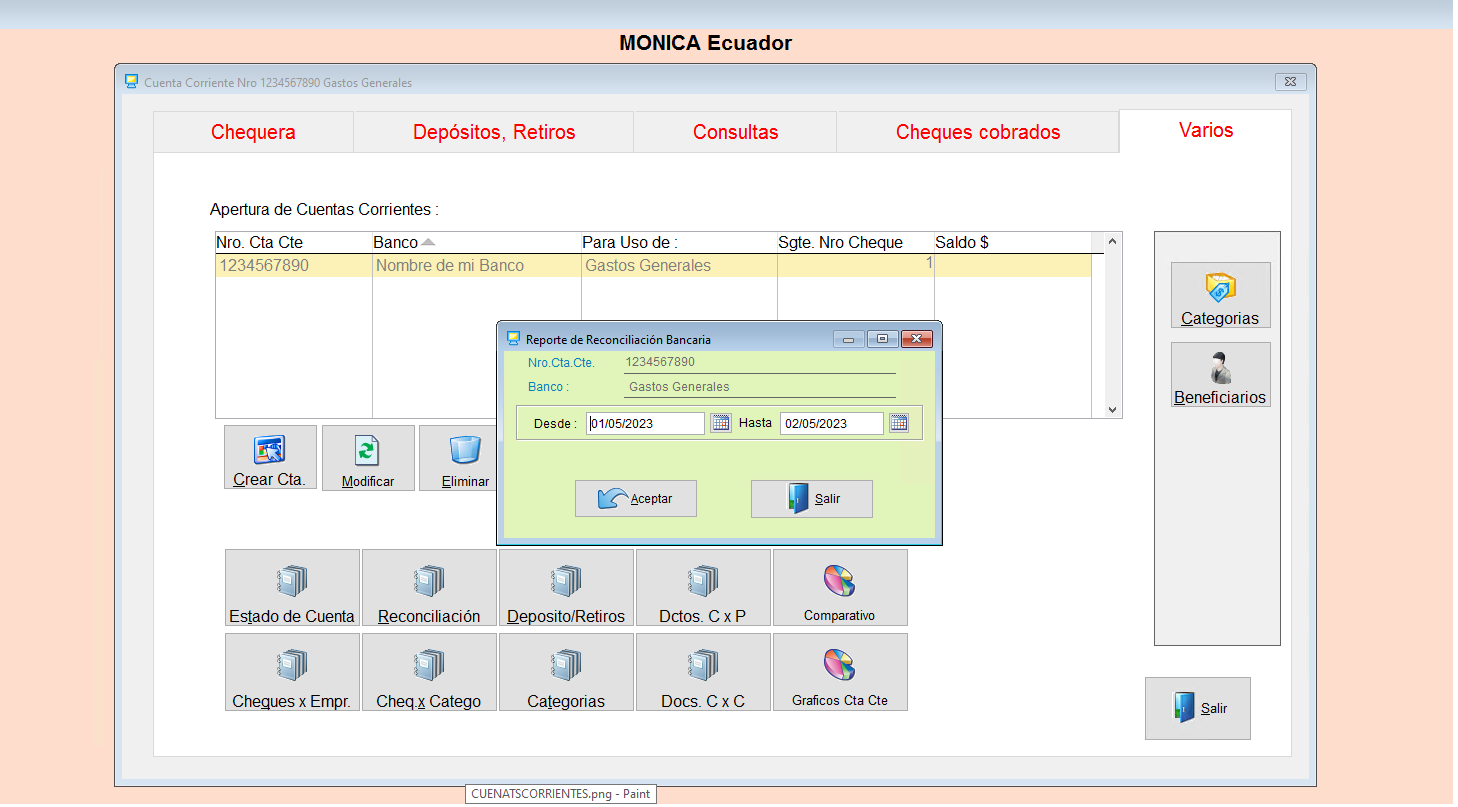Open Deposito/Retiros report
The width and height of the screenshot is (1458, 807).
click(566, 587)
